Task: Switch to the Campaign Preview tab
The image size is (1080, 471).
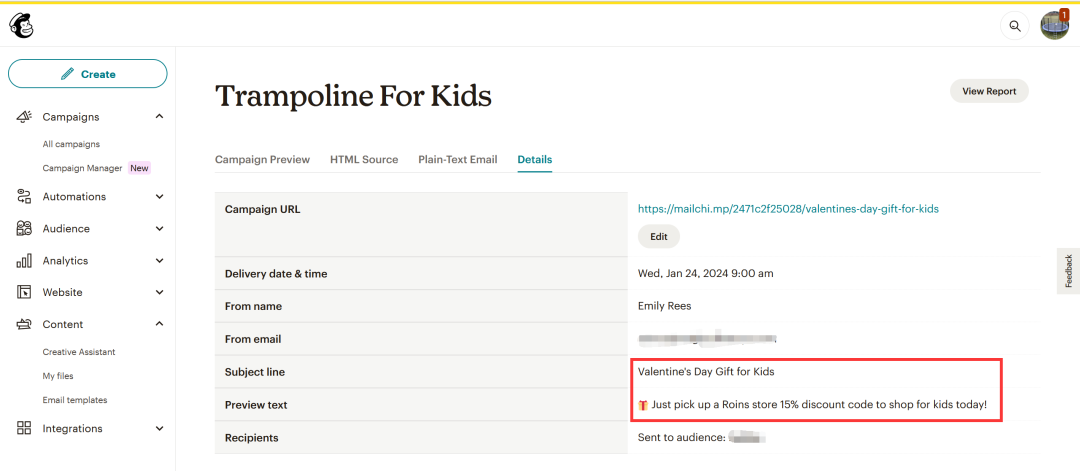Action: [x=262, y=160]
